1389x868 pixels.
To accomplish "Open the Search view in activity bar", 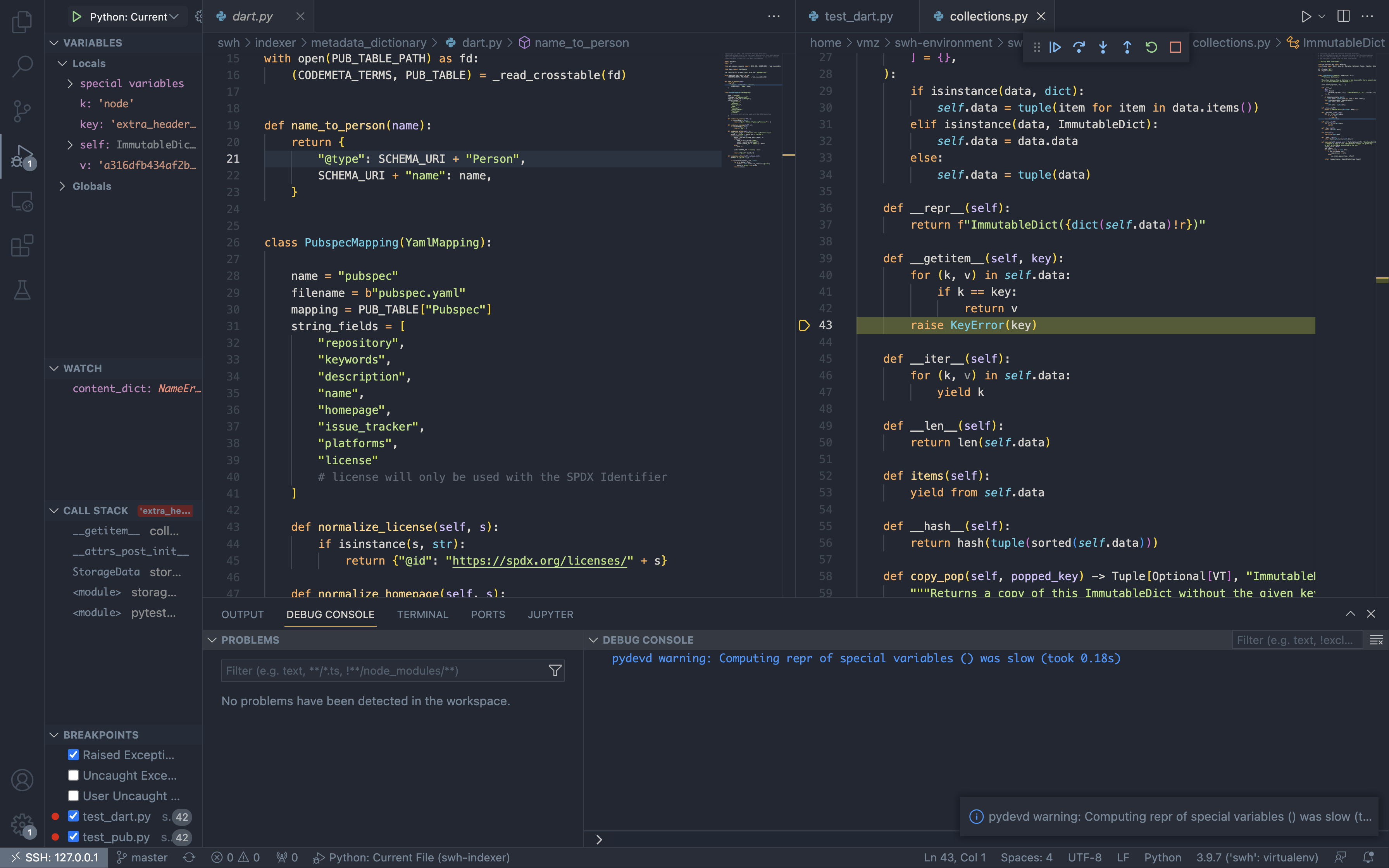I will [22, 66].
